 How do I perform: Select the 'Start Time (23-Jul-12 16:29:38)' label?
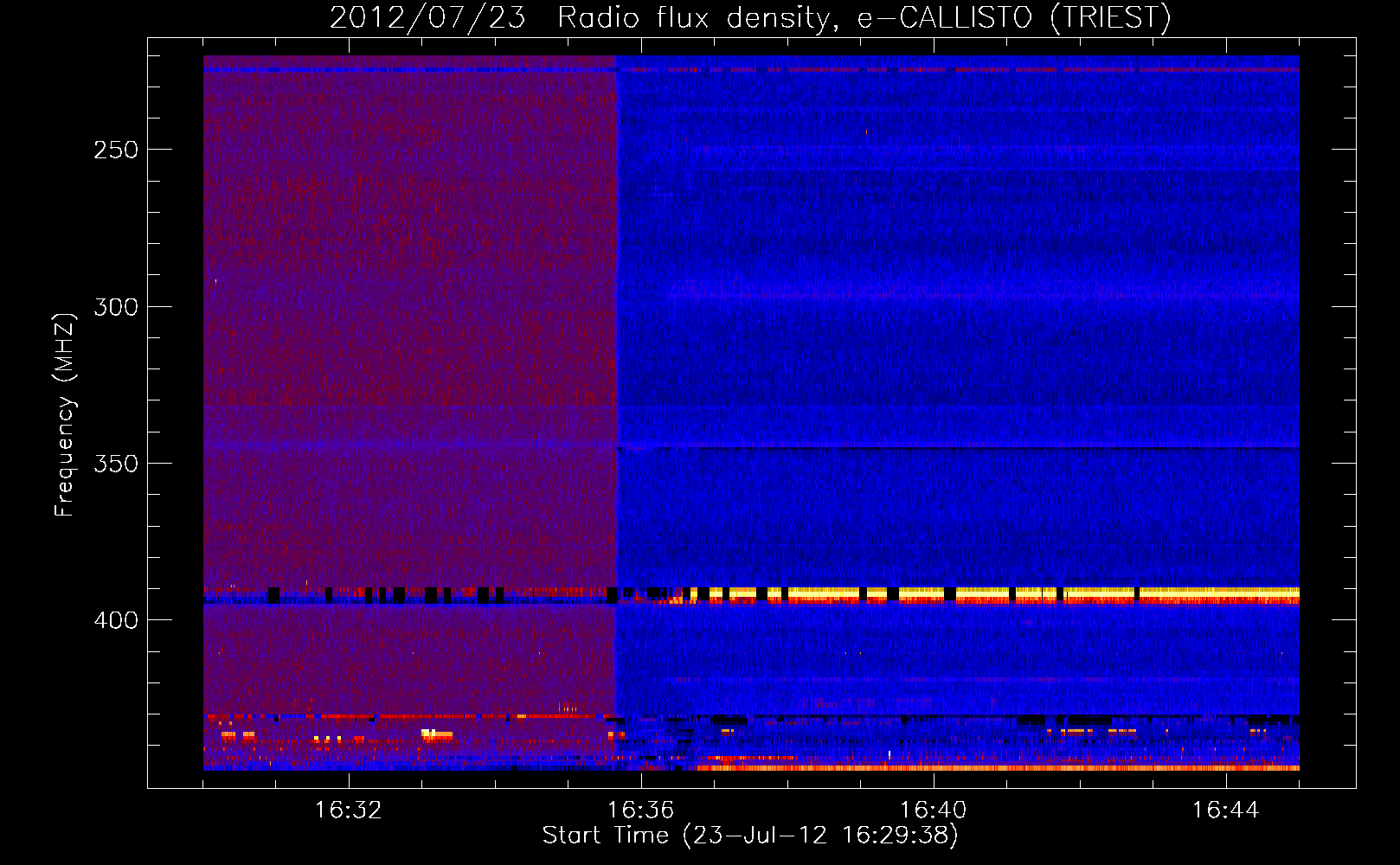(x=750, y=836)
